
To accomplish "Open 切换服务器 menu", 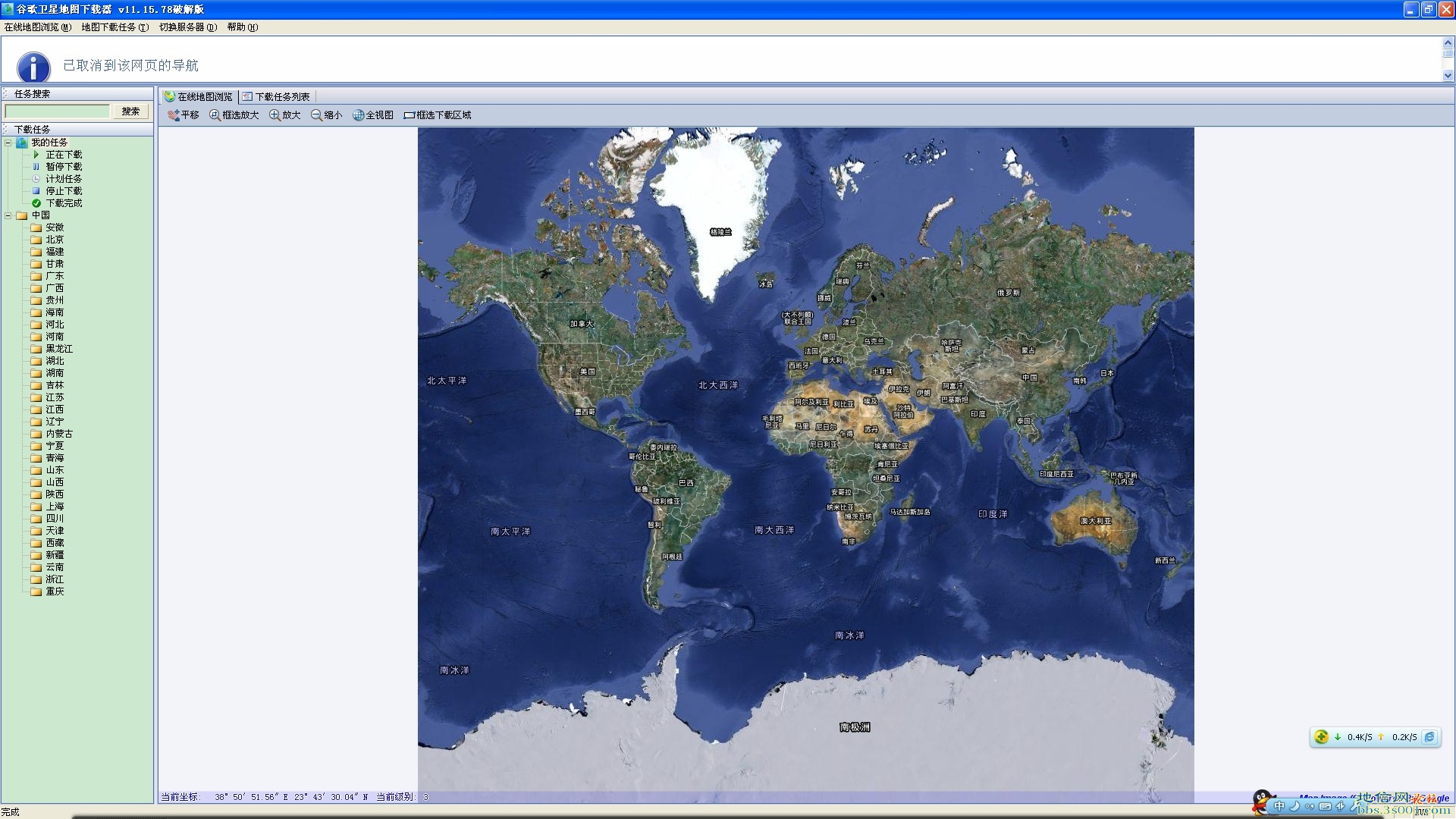I will point(188,27).
